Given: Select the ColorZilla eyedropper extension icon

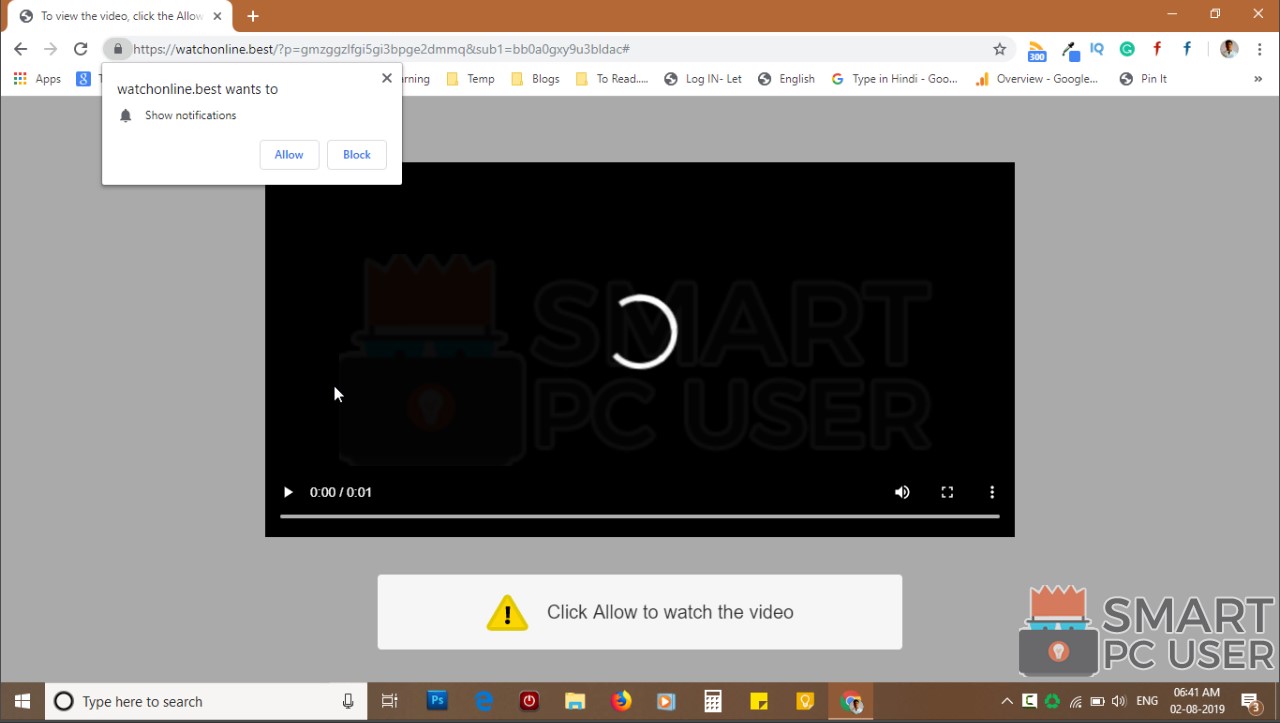Looking at the screenshot, I should 1070,49.
